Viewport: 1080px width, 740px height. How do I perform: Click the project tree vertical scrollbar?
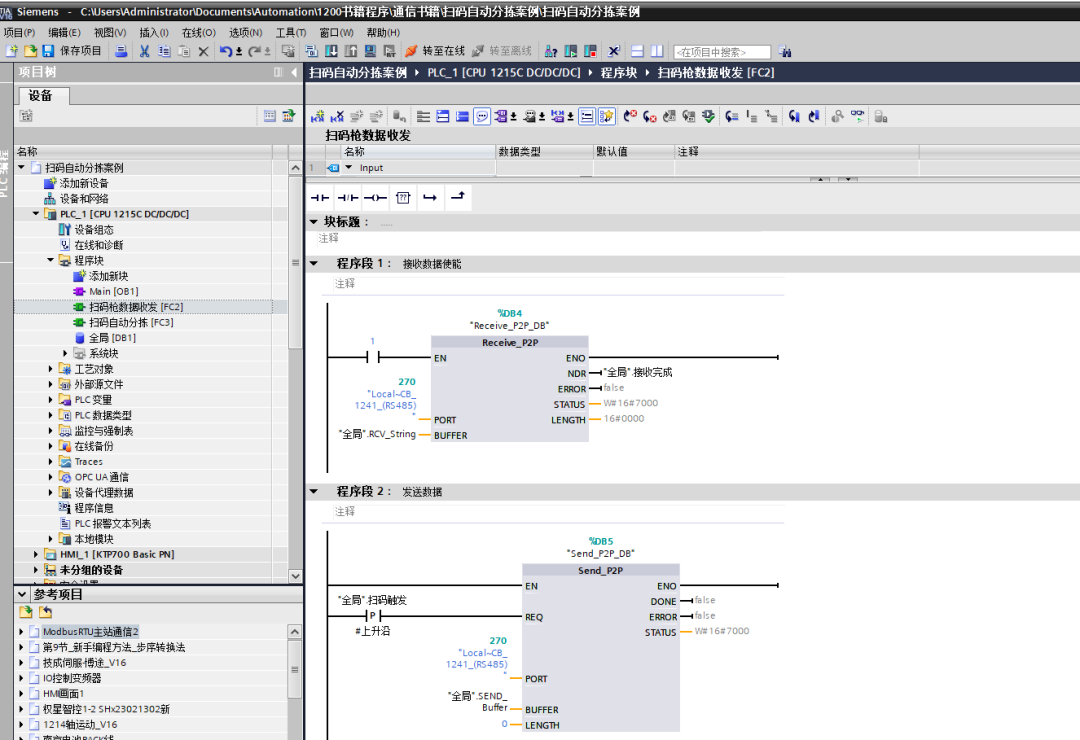(295, 372)
